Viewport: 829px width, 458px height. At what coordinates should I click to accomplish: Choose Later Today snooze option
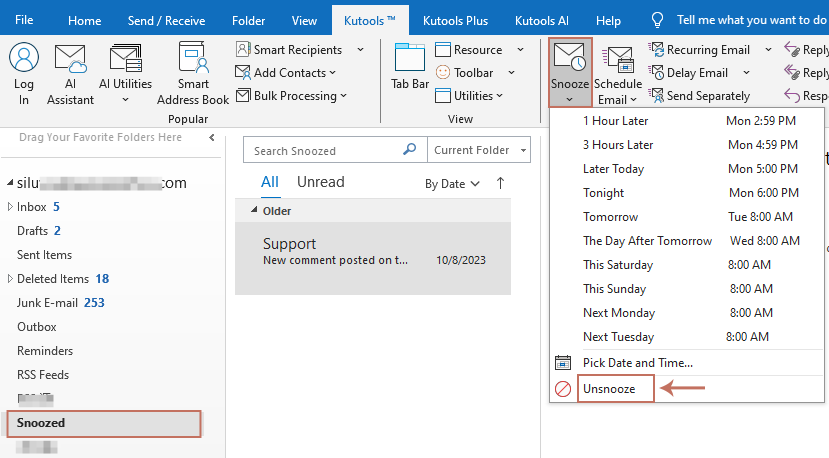tap(687, 169)
